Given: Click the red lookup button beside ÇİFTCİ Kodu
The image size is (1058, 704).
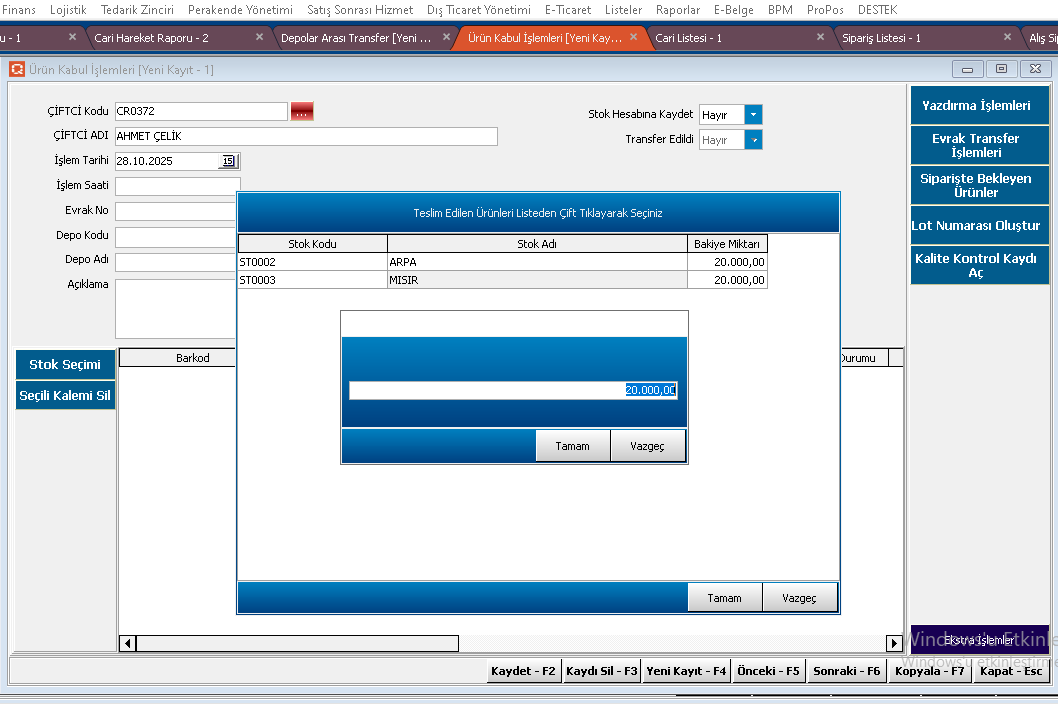Looking at the screenshot, I should coord(302,111).
